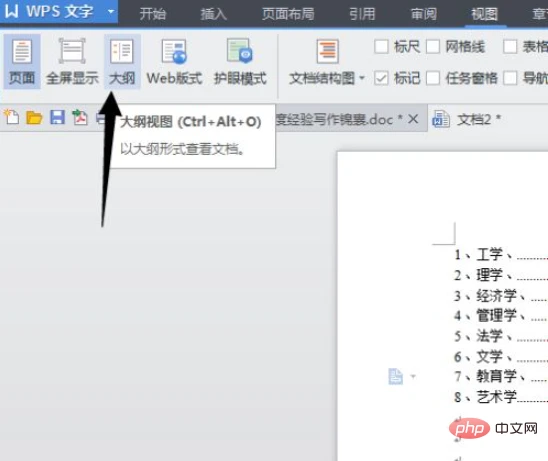Click the paste options icon beside text
The height and width of the screenshot is (461, 548).
pos(396,377)
